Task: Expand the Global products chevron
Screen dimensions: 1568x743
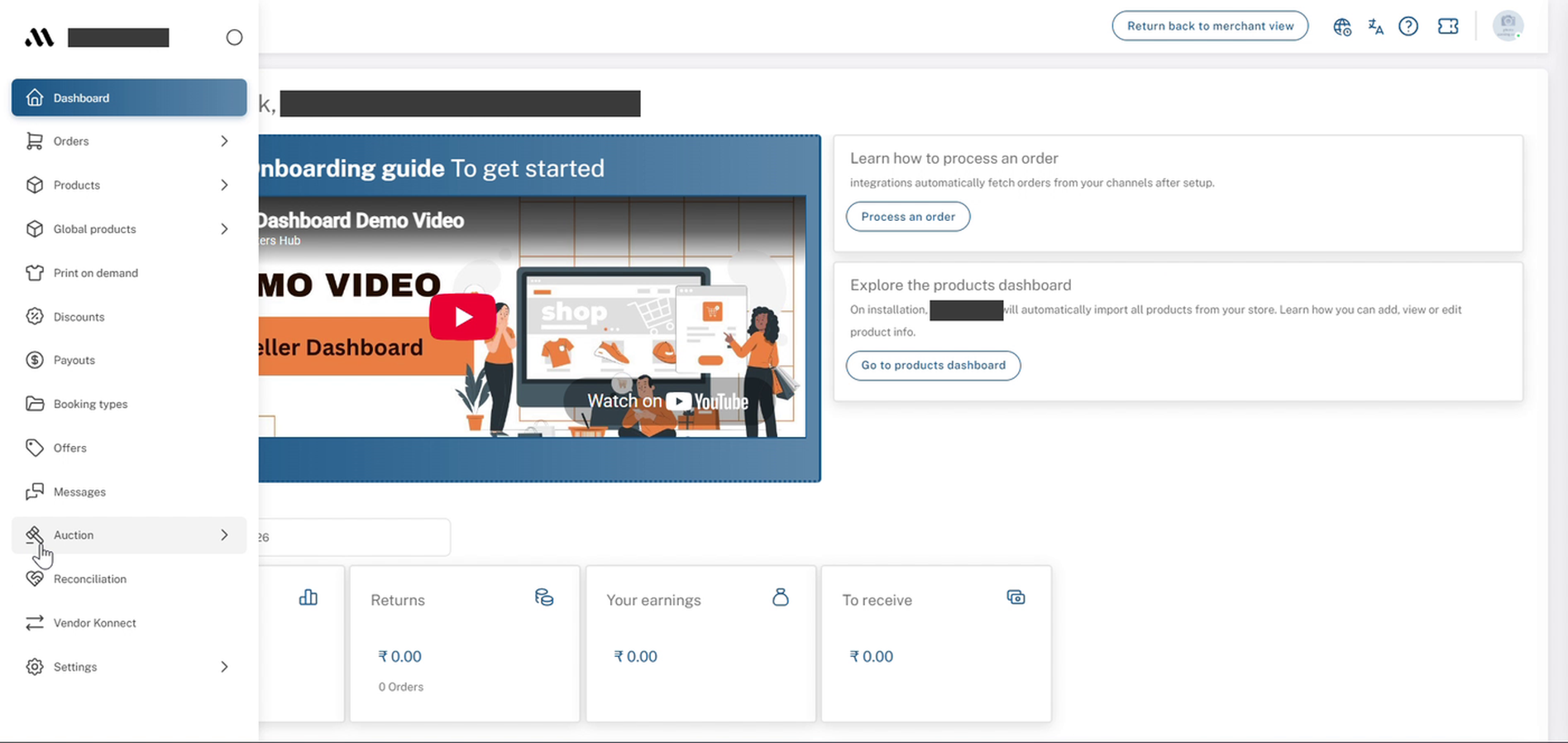Action: click(x=224, y=229)
